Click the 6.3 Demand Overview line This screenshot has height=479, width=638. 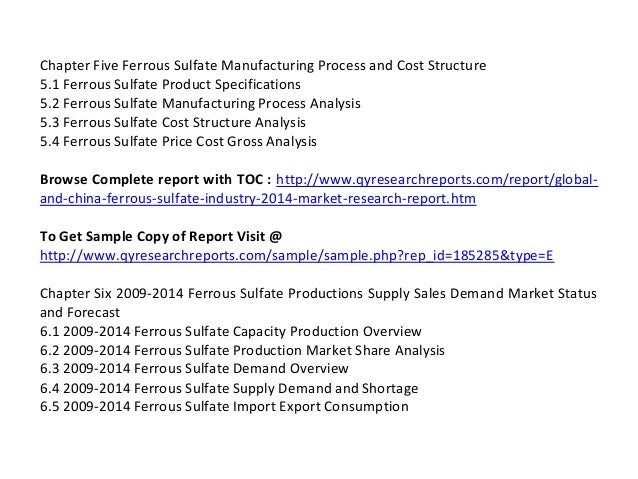[x=194, y=369]
